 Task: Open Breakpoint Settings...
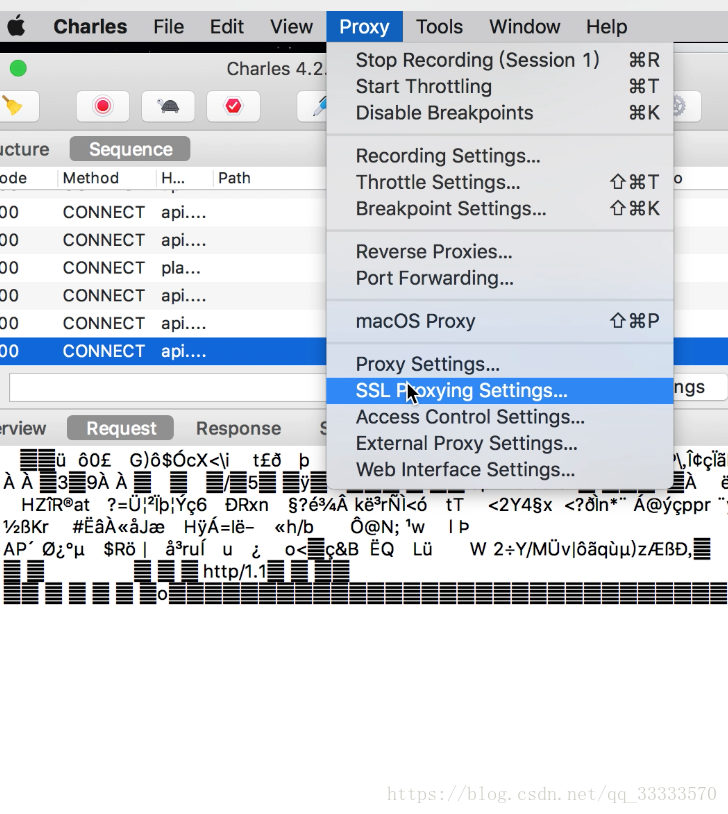tap(500, 209)
